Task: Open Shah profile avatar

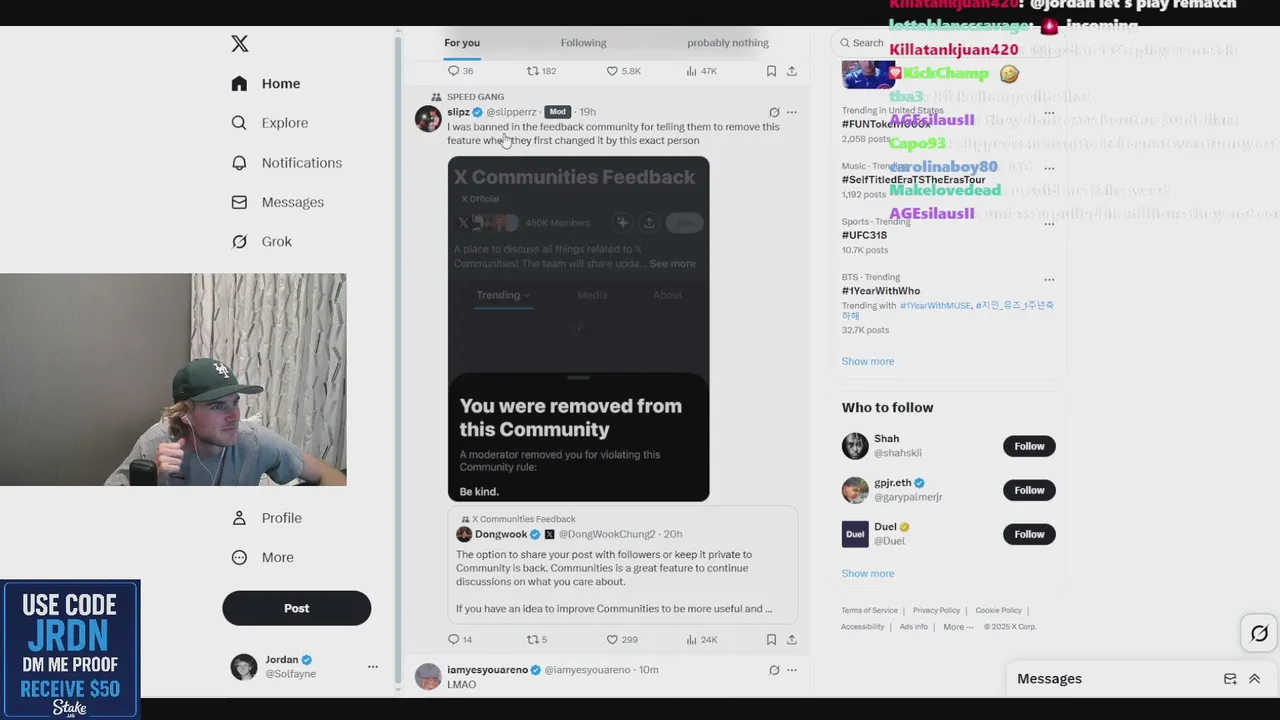Action: (x=855, y=446)
